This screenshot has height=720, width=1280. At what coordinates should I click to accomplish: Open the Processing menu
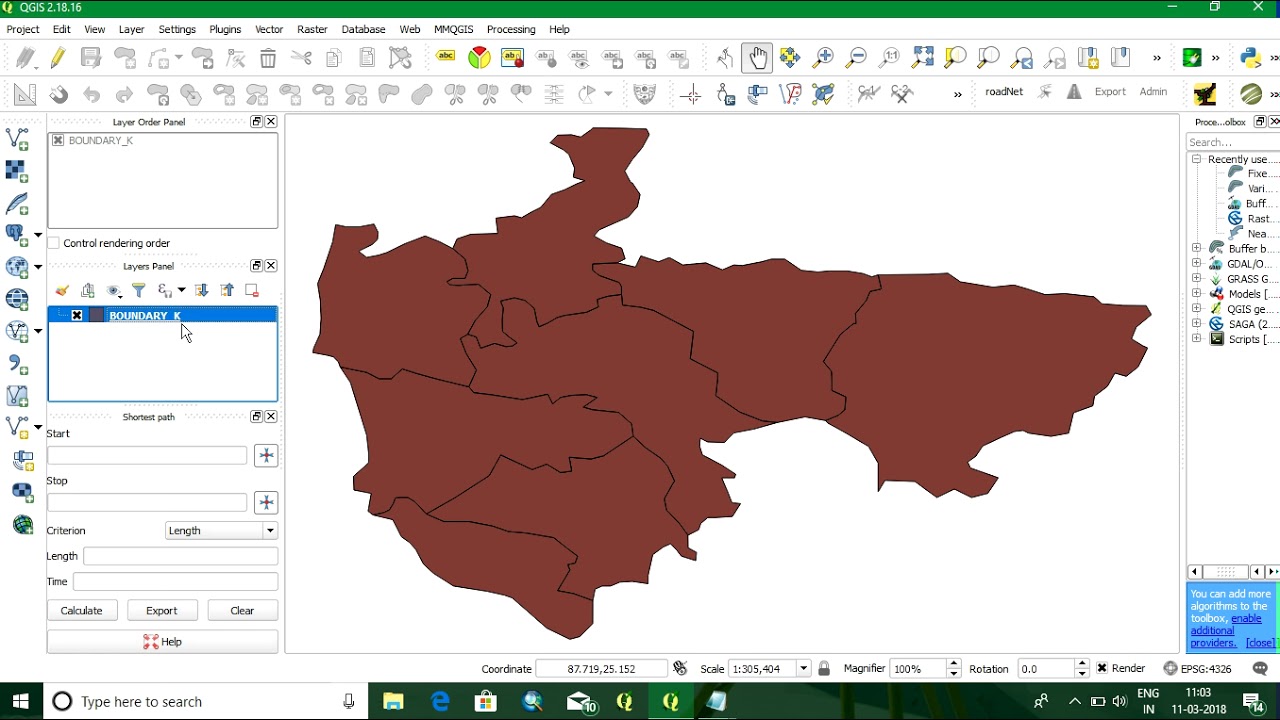tap(511, 30)
